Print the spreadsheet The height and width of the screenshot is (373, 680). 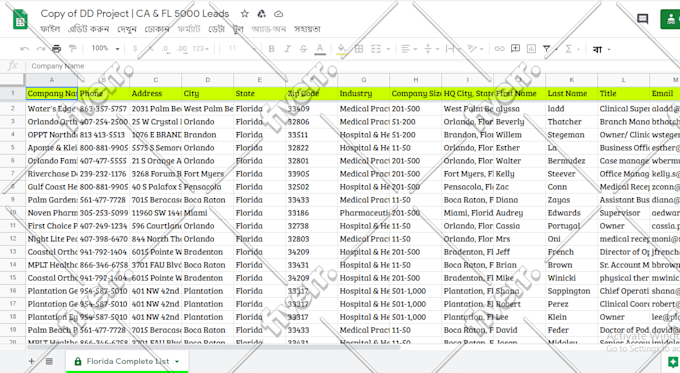click(x=56, y=49)
